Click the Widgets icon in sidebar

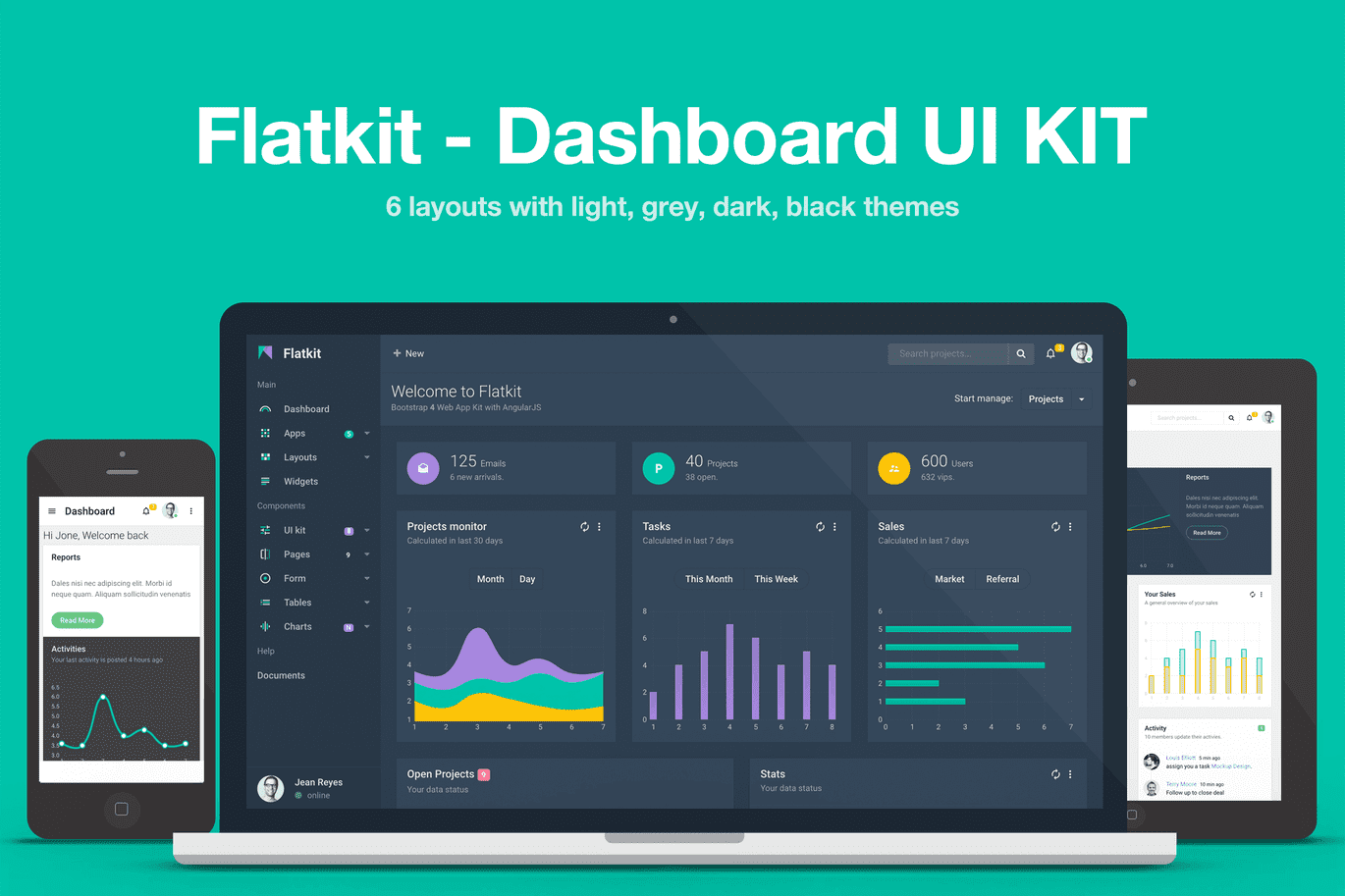[265, 481]
